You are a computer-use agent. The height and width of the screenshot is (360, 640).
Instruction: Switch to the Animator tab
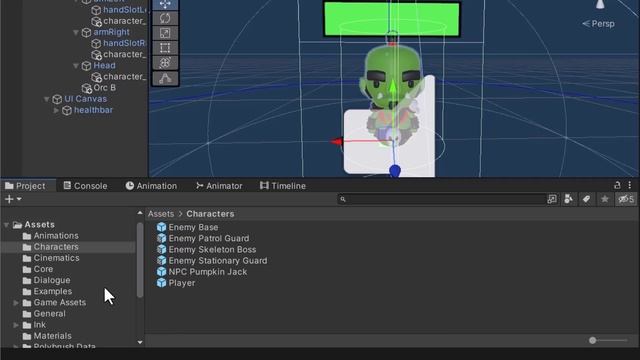coord(219,186)
